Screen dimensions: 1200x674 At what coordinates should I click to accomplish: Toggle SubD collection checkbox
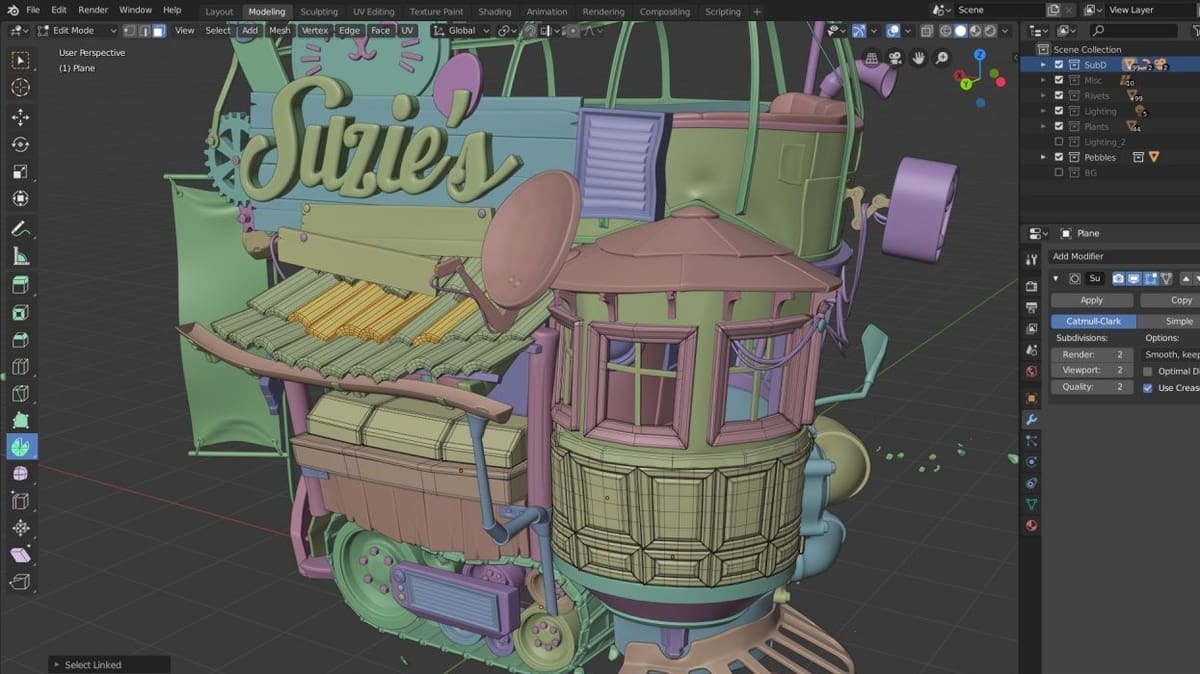(1060, 65)
